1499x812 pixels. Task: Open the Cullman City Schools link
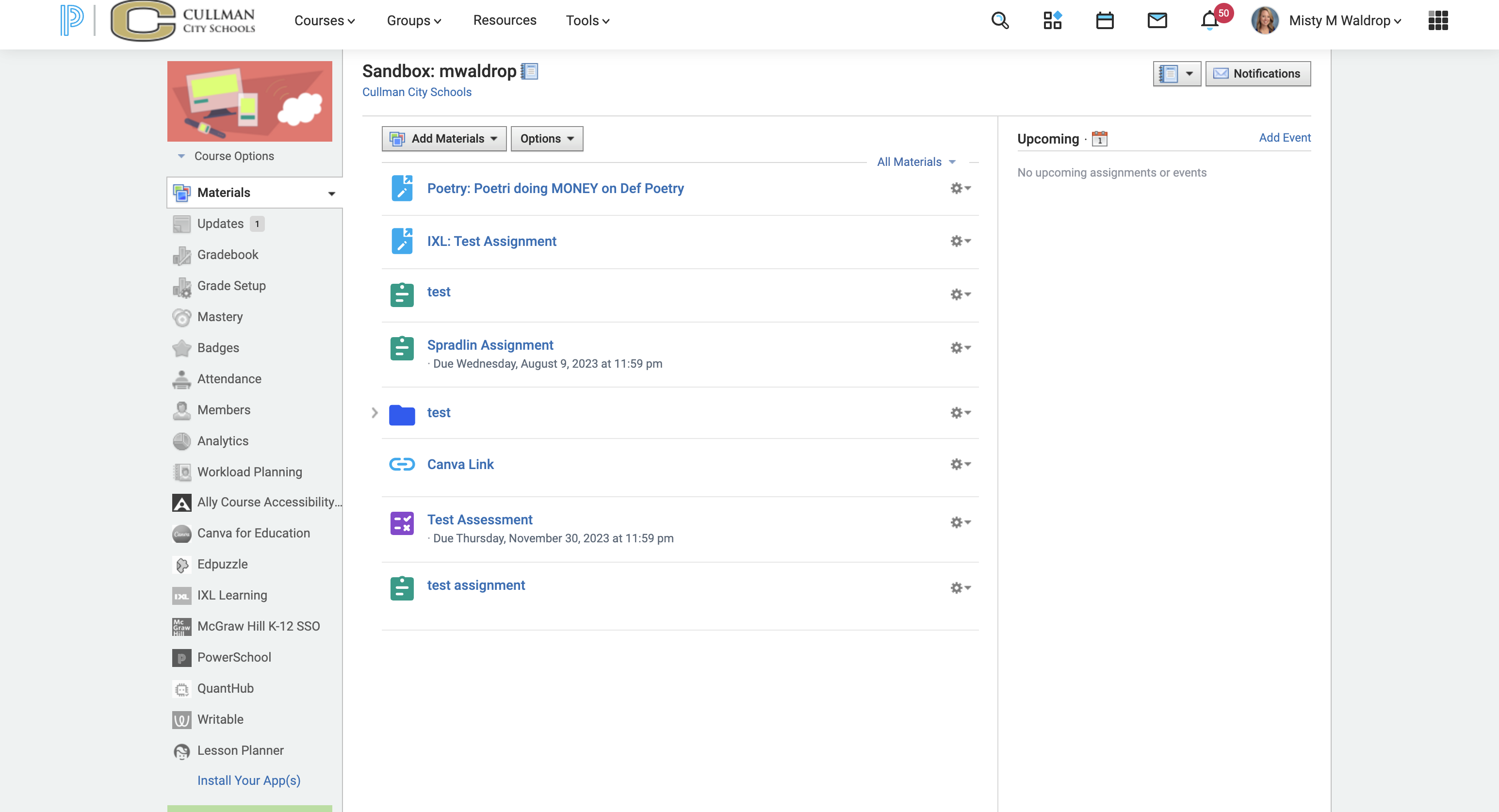pos(417,92)
